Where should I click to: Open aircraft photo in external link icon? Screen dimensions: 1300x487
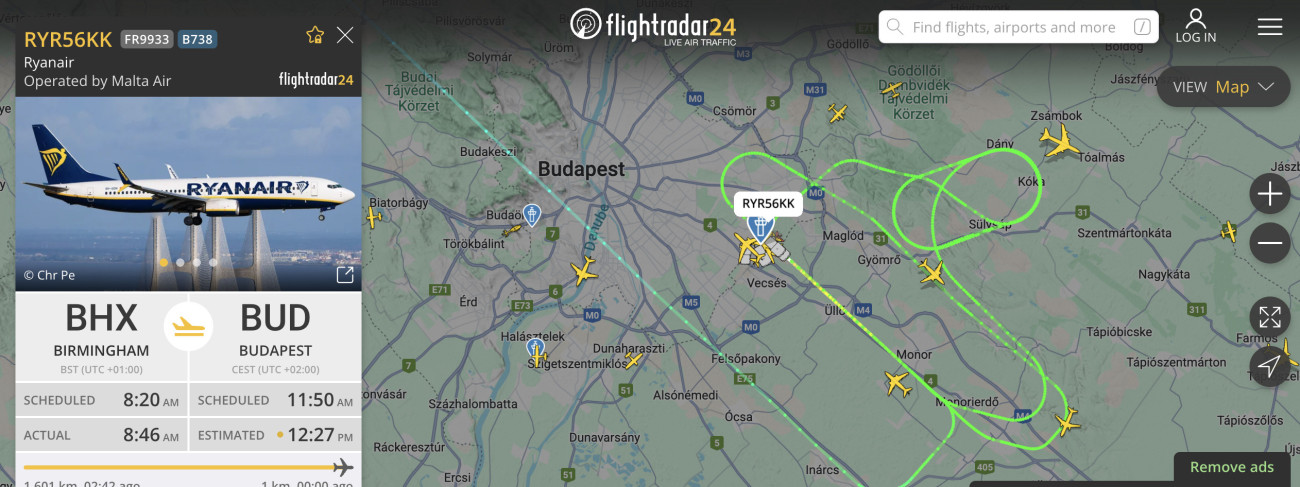click(x=344, y=275)
